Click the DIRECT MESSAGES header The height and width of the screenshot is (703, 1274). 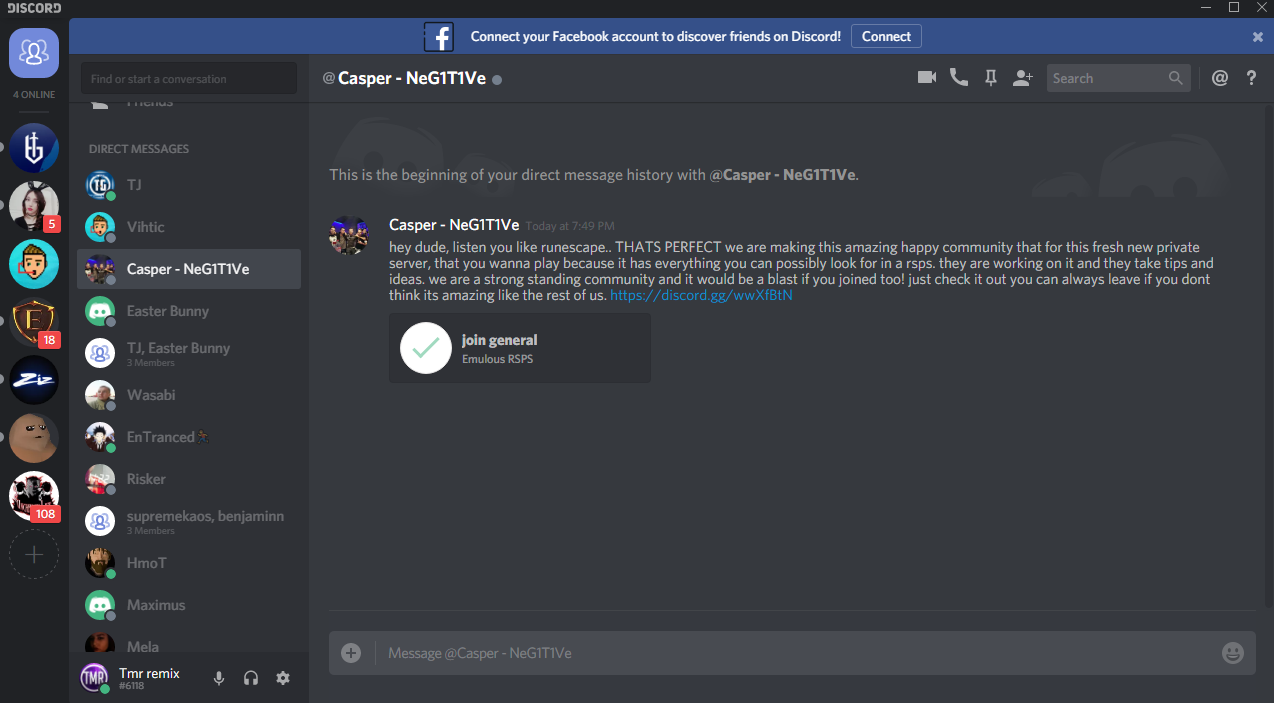point(139,149)
